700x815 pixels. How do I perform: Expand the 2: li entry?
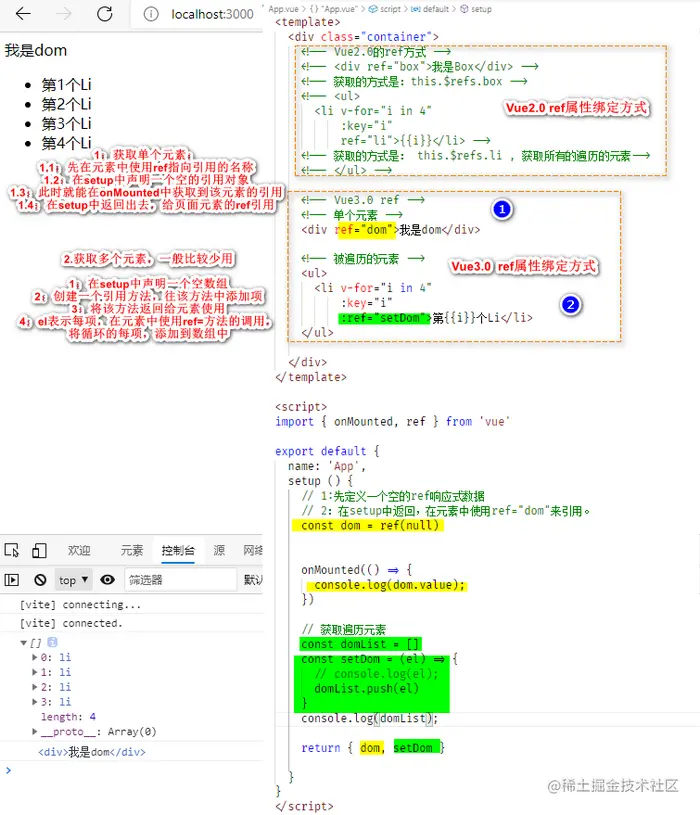click(x=35, y=687)
